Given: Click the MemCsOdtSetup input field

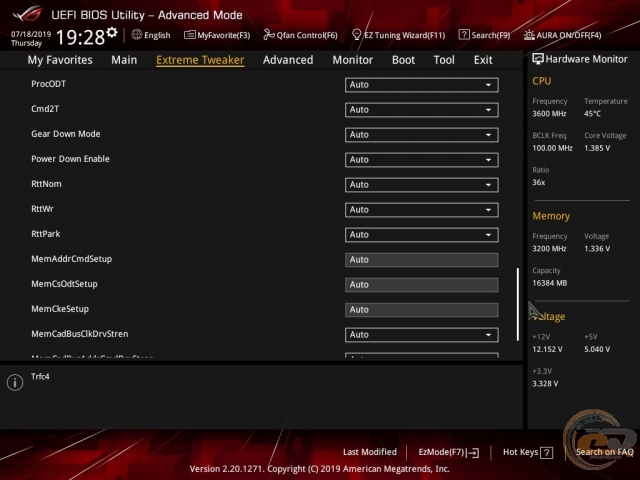Looking at the screenshot, I should 422,285.
